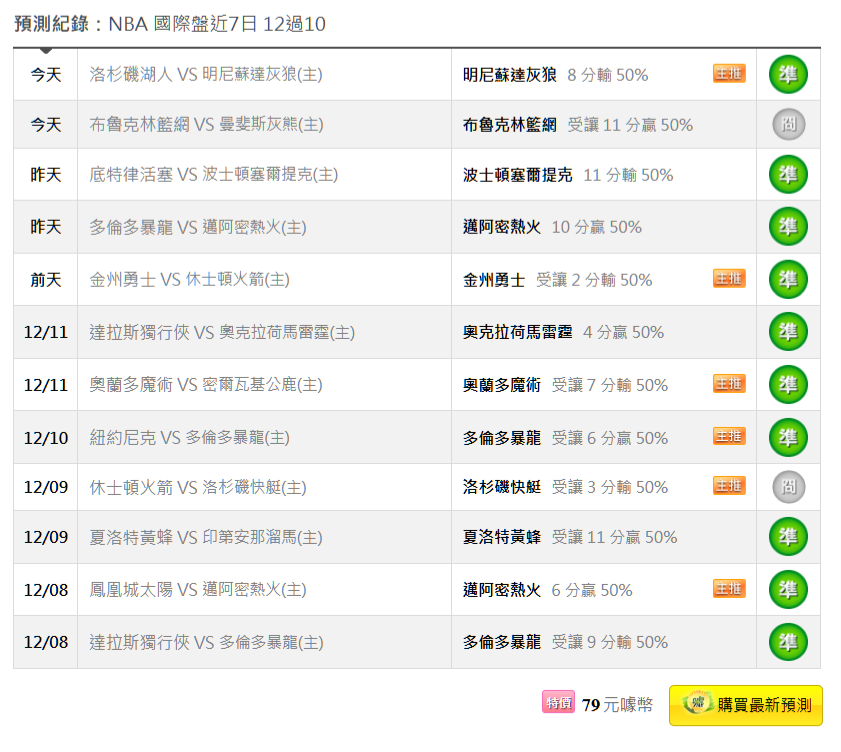Image resolution: width=841 pixels, height=752 pixels.
Task: Click matchup 夏洛特黃蜂 VS 印第安那溜馬(主)
Action: pos(206,537)
